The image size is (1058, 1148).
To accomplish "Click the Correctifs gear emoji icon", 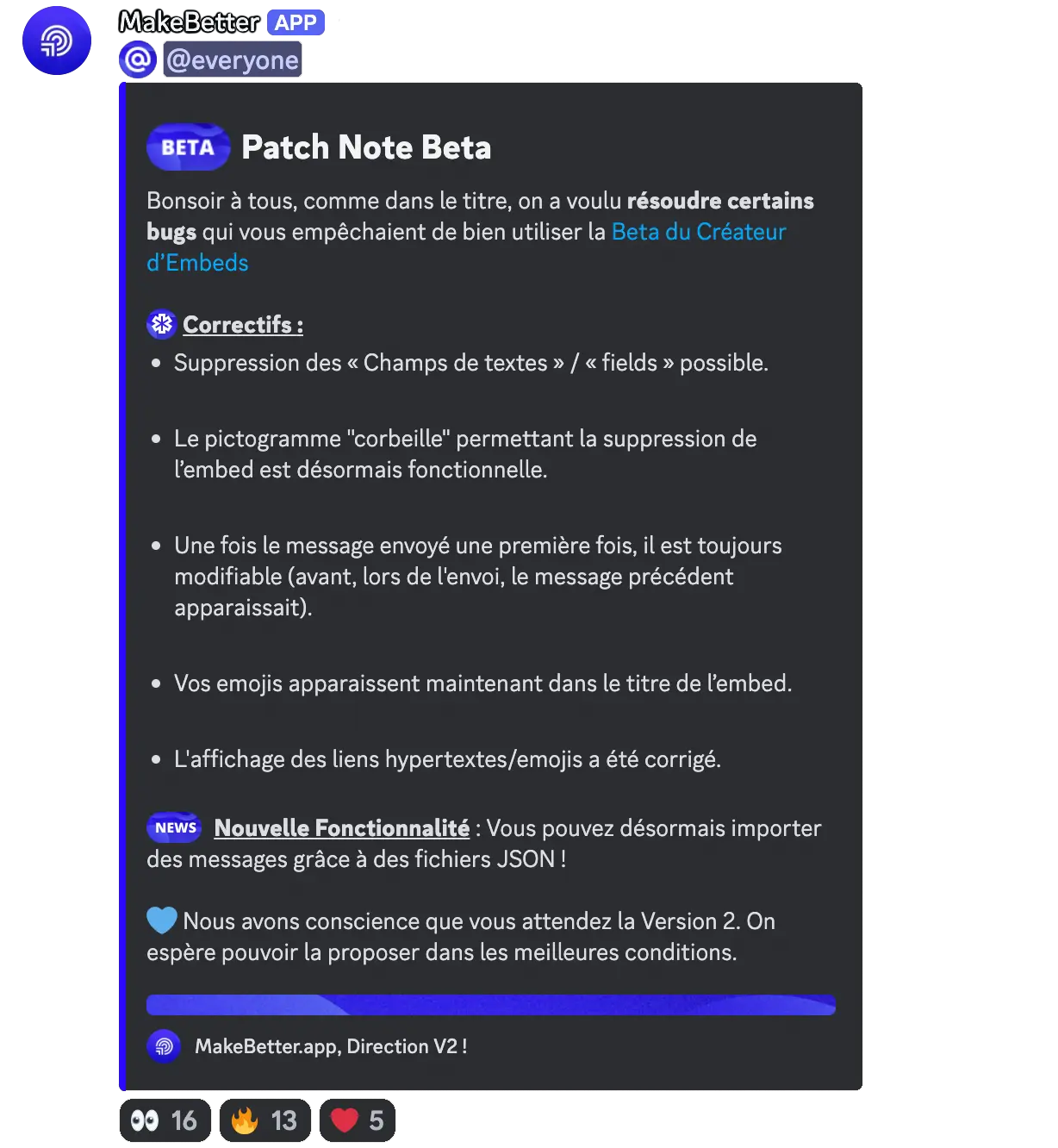I will [x=162, y=324].
